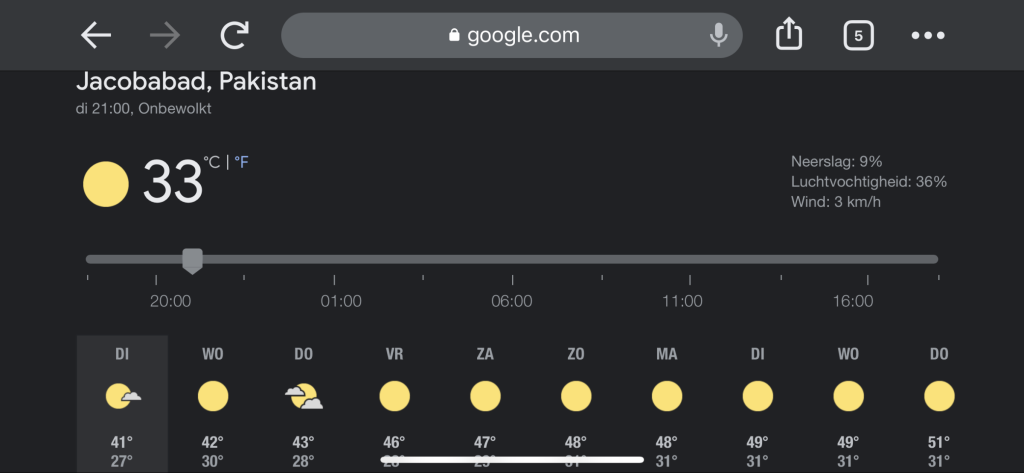
Task: Open the ZA forecast showing 47°
Action: pos(485,404)
